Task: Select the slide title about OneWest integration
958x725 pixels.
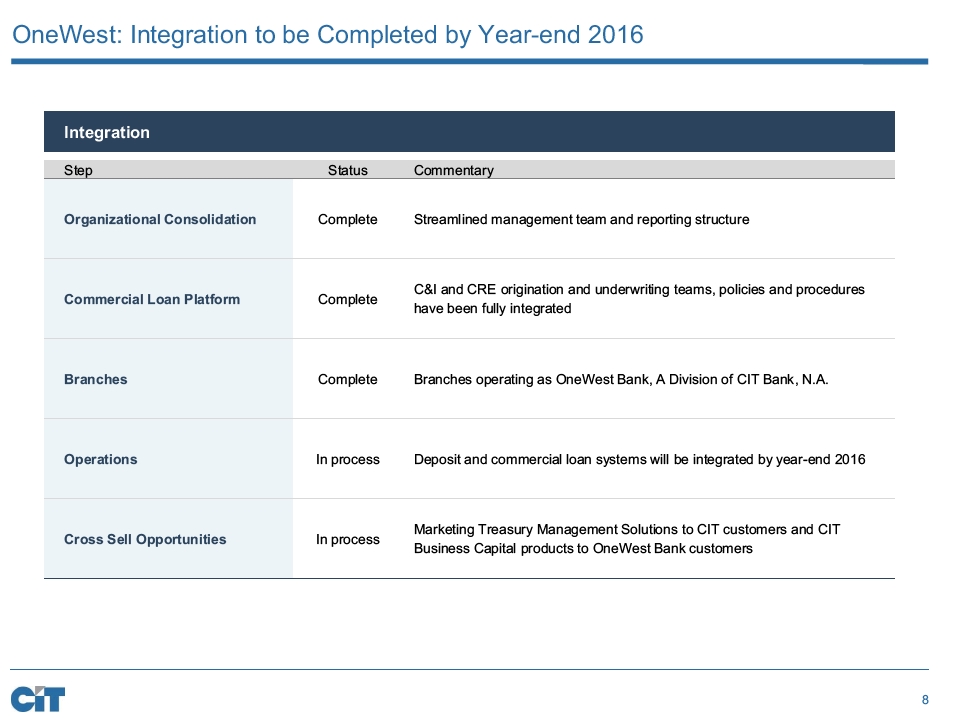Action: click(327, 35)
